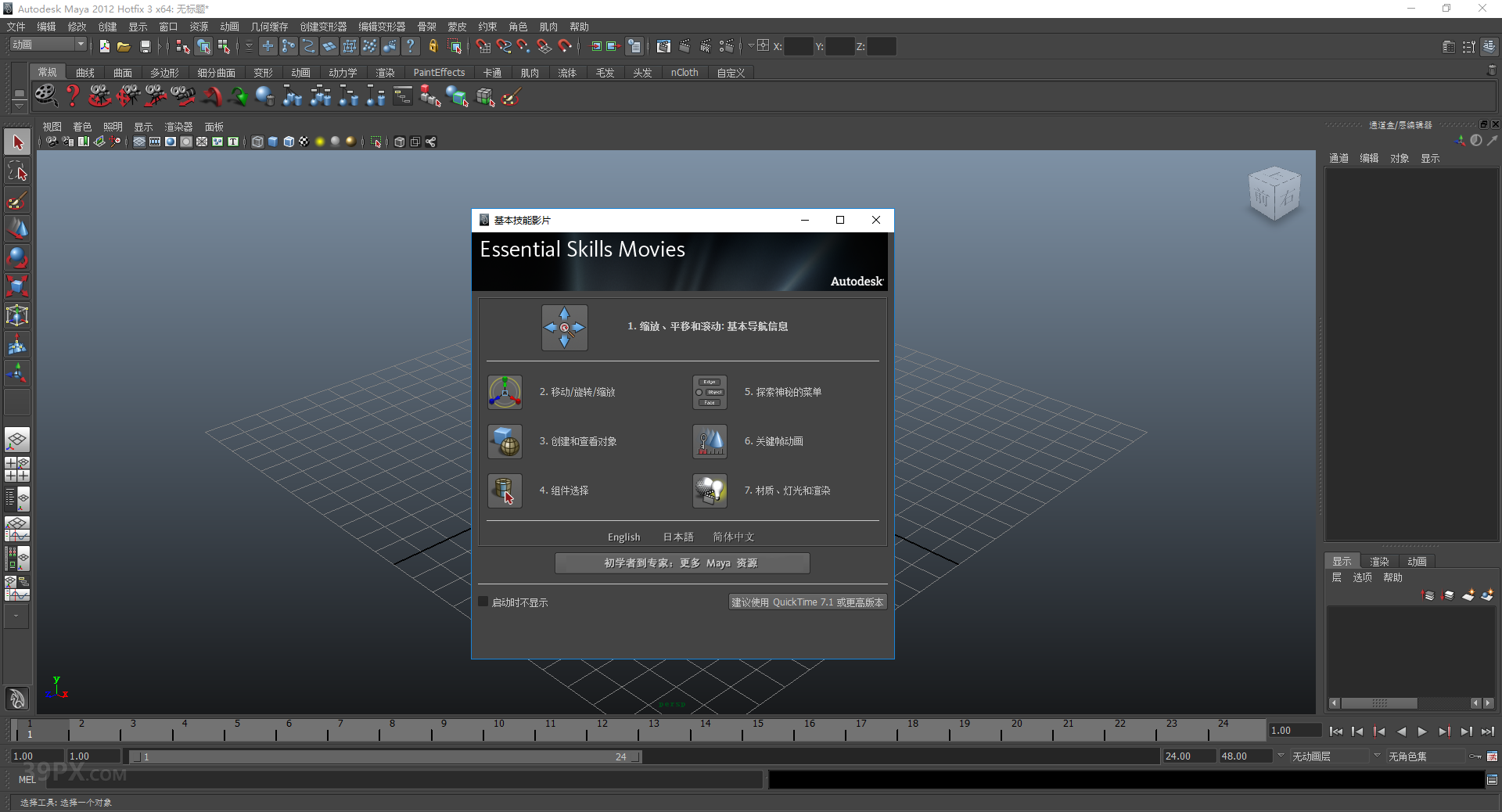This screenshot has height=812, width=1502.
Task: Switch movie language to English
Action: pos(623,537)
